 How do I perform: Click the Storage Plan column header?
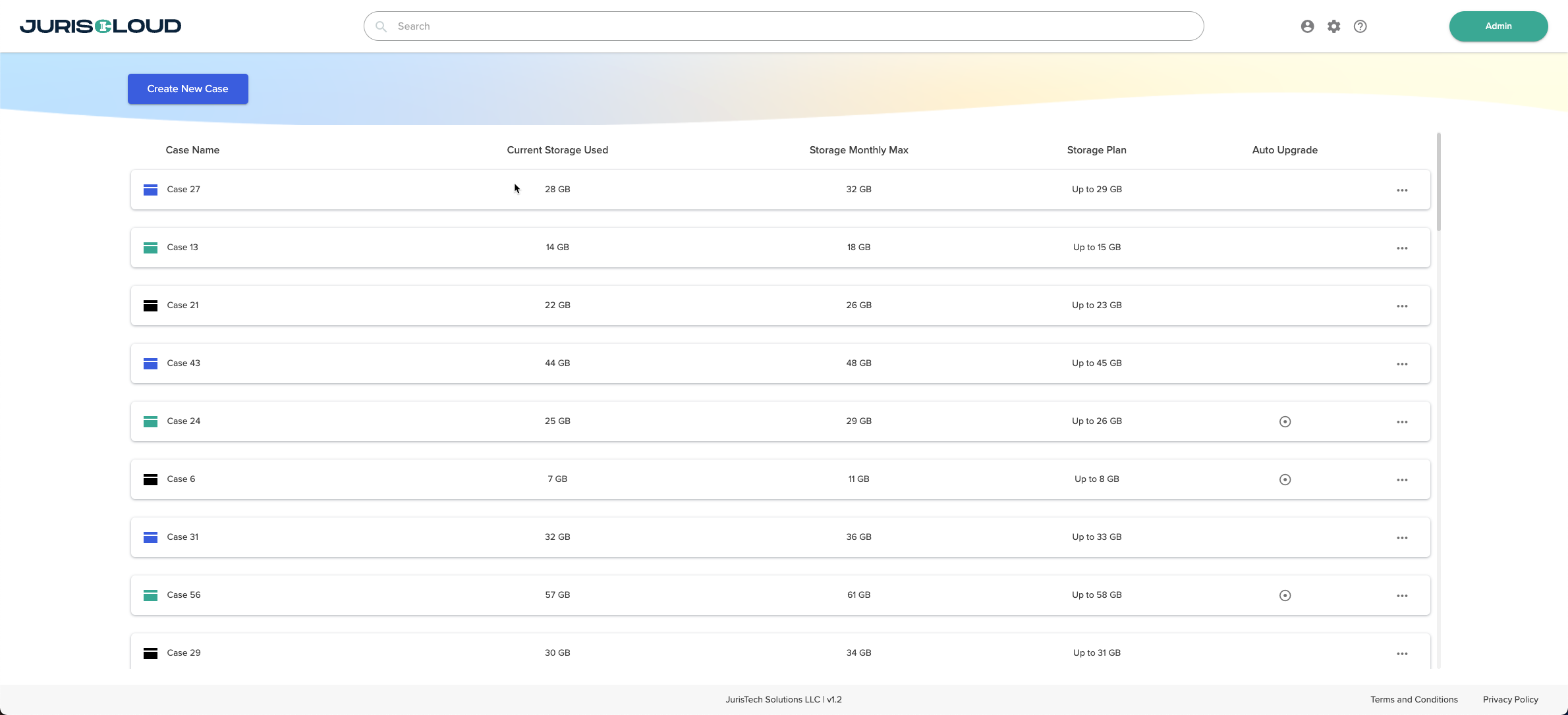click(x=1096, y=150)
